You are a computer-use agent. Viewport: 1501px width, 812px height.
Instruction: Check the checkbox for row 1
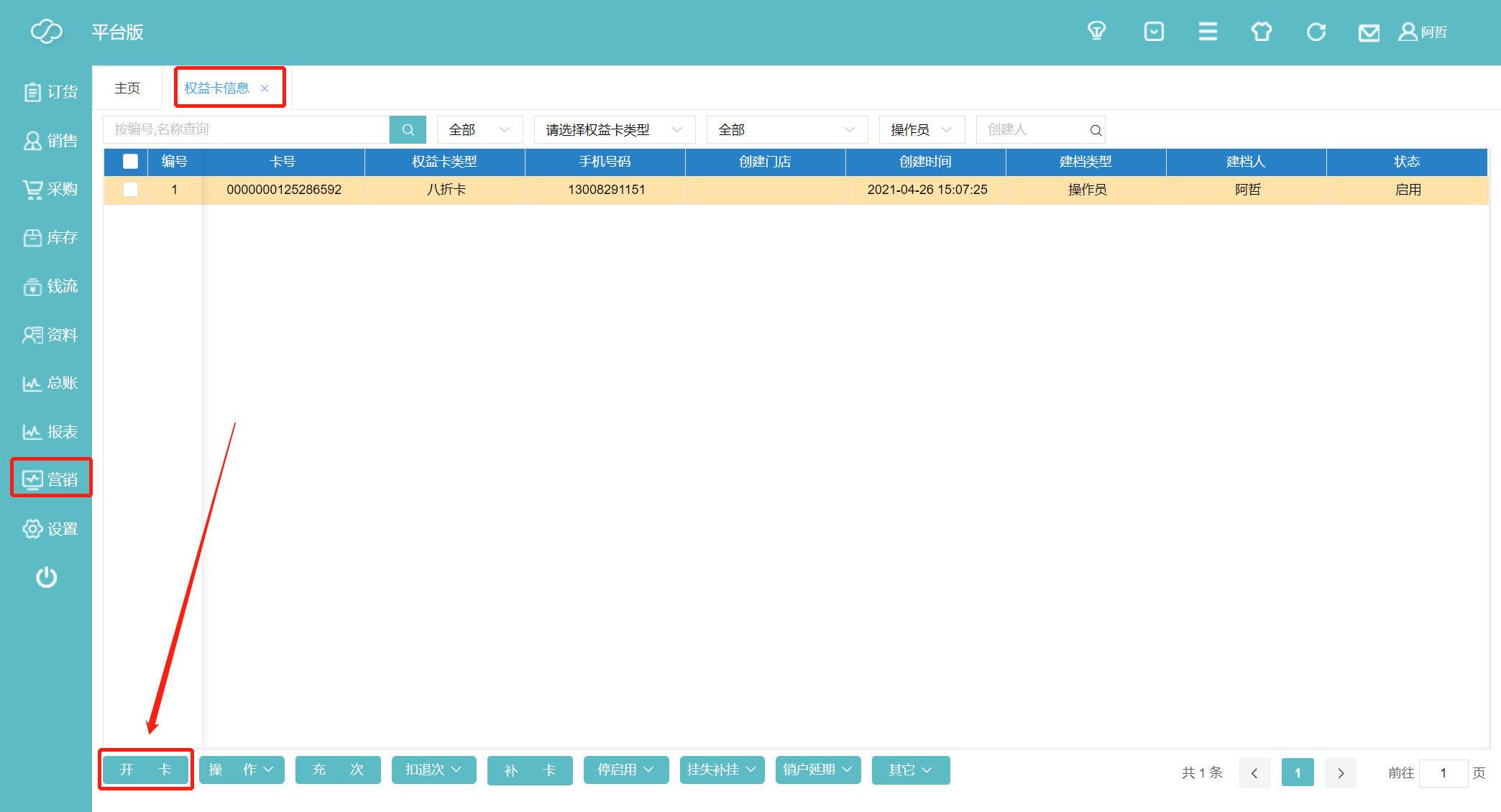130,190
